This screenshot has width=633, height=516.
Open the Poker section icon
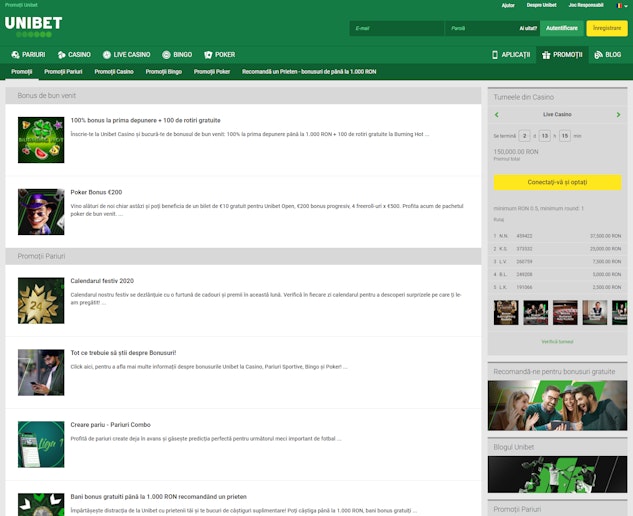[x=208, y=55]
